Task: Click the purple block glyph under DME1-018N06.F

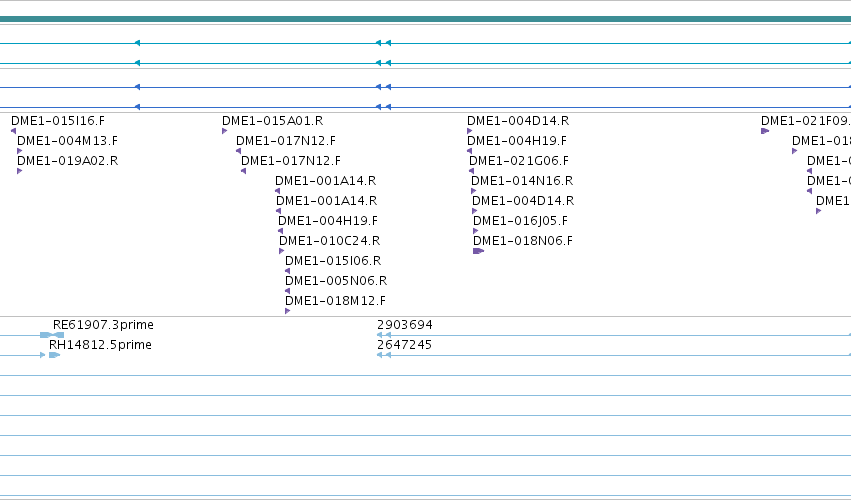Action: pyautogui.click(x=479, y=251)
